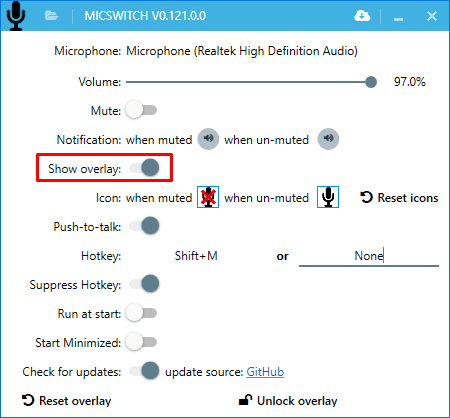Turn off the Push-to-talk switch
The height and width of the screenshot is (418, 450).
tap(144, 226)
